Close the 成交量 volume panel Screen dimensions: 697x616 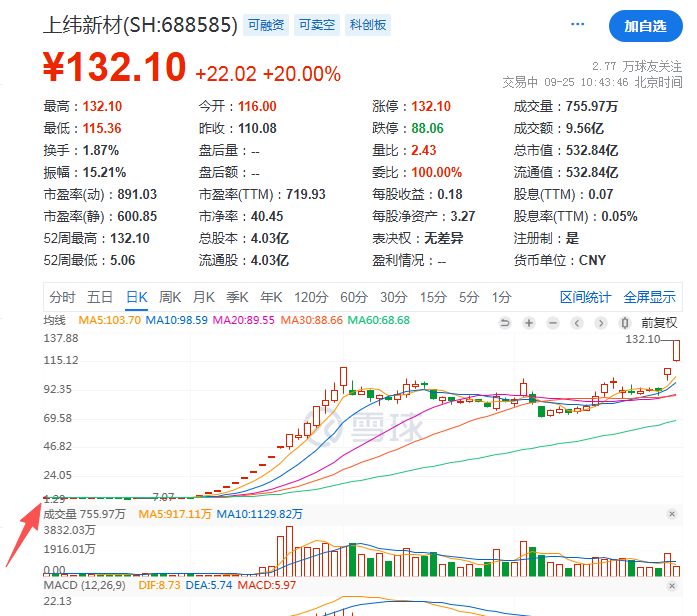[x=672, y=514]
